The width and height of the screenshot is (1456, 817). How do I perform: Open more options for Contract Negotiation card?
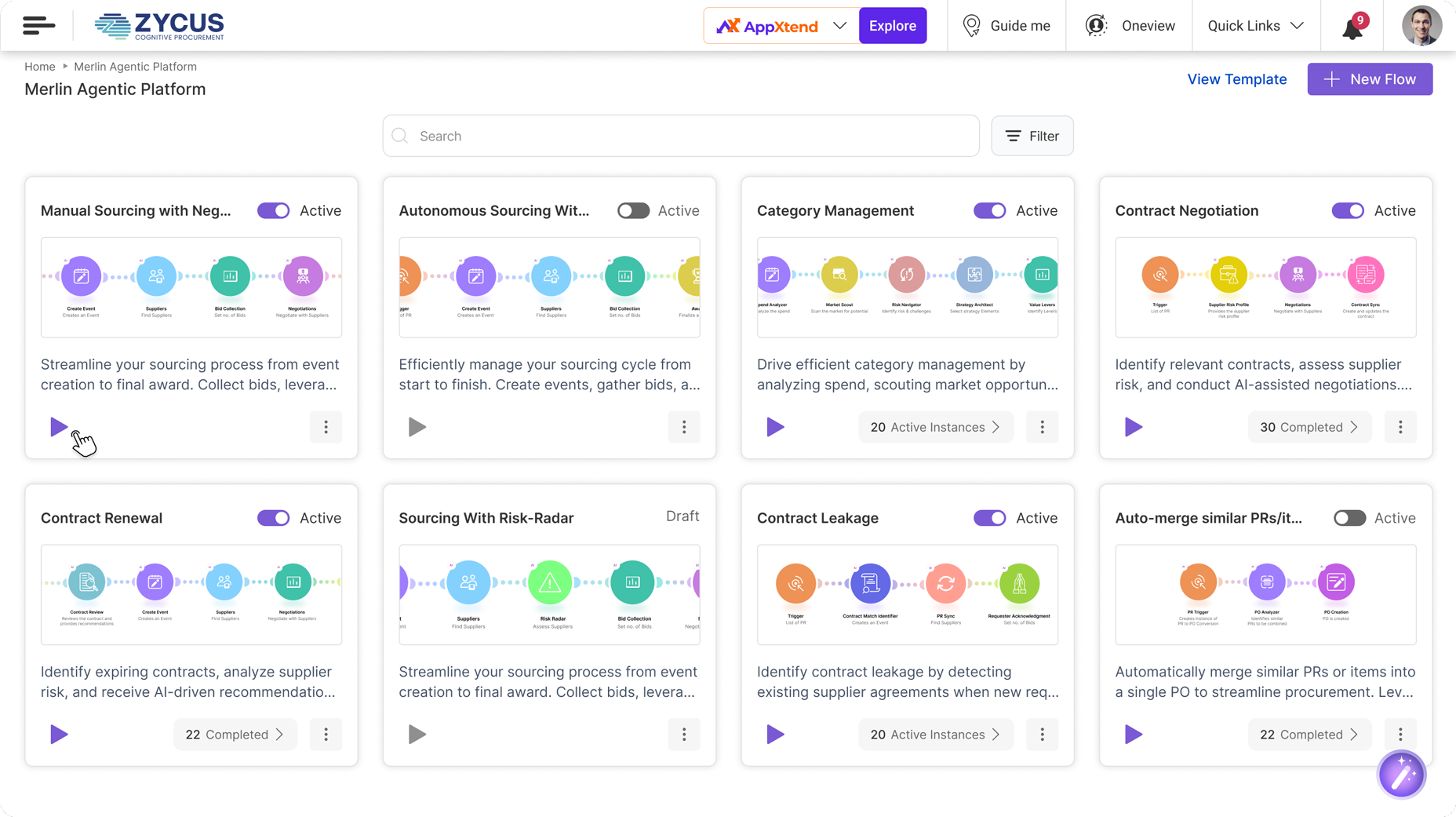point(1400,427)
